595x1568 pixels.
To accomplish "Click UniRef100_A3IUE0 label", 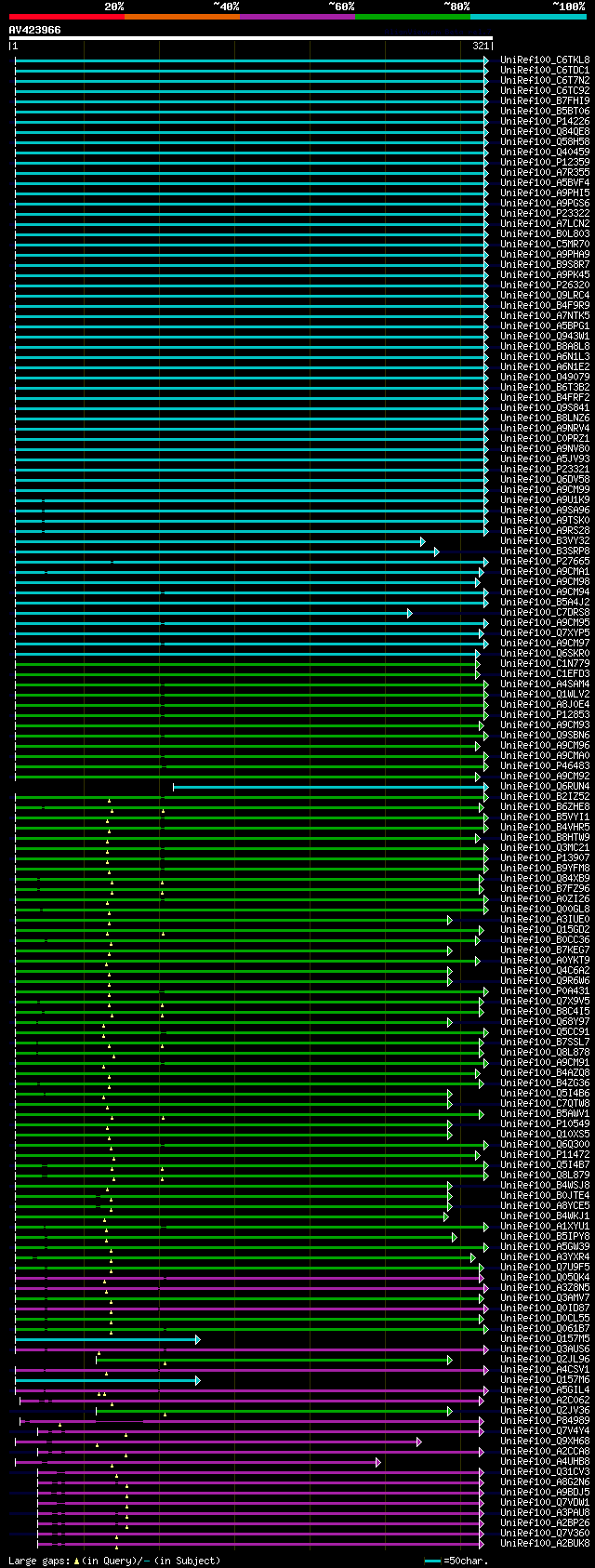I will coord(545,919).
